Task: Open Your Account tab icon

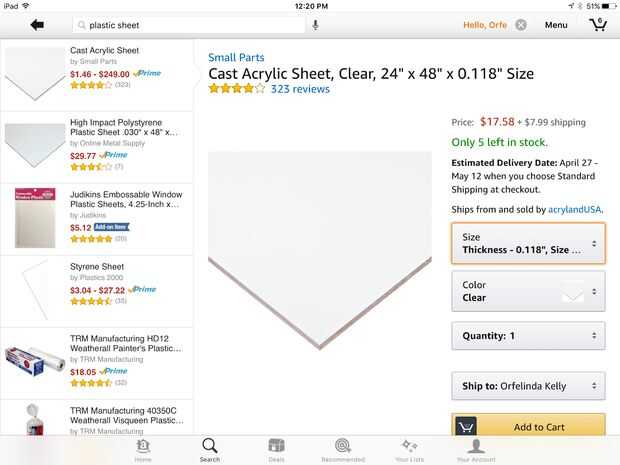Action: click(476, 449)
